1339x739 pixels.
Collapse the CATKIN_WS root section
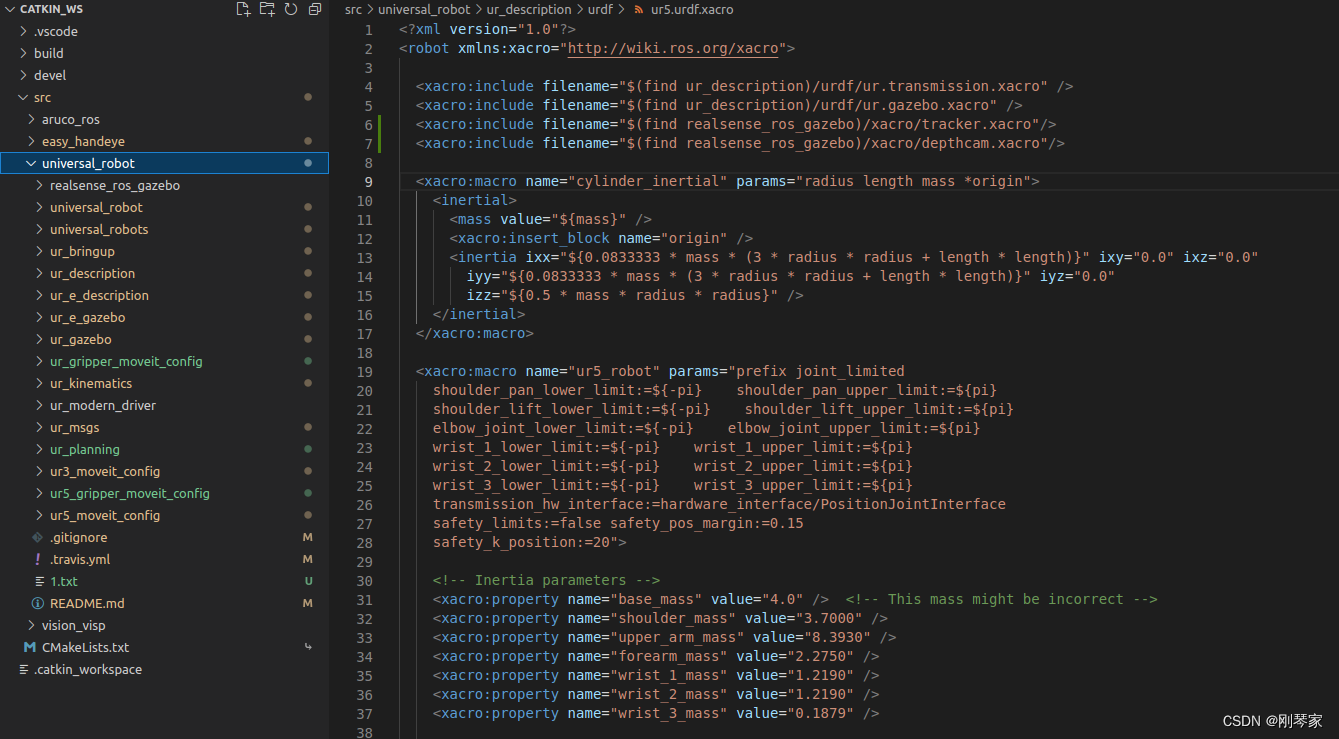(x=10, y=9)
